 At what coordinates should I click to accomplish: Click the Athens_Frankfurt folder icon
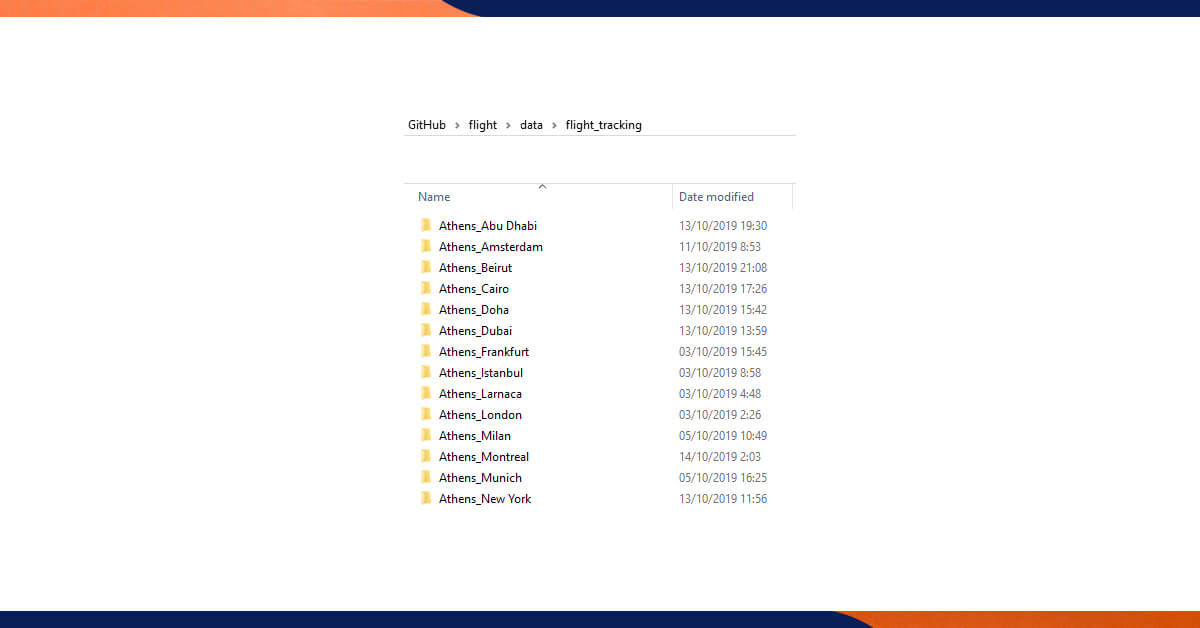(426, 351)
